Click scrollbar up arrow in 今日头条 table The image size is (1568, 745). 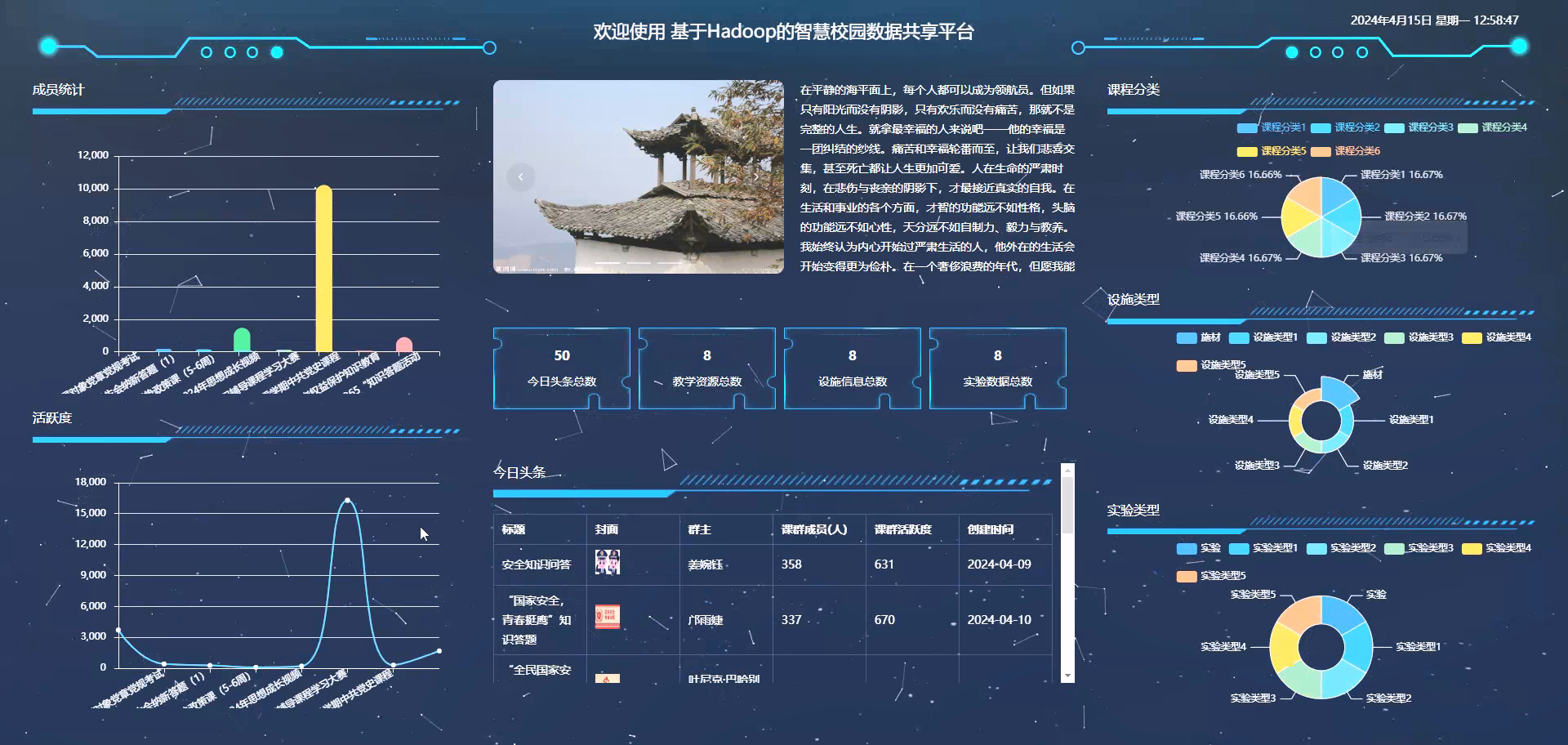(1067, 471)
